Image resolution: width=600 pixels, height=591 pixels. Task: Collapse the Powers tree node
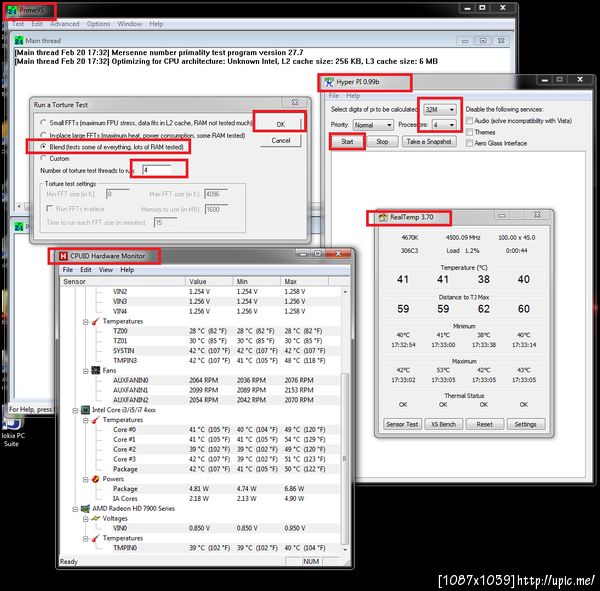pyautogui.click(x=86, y=479)
